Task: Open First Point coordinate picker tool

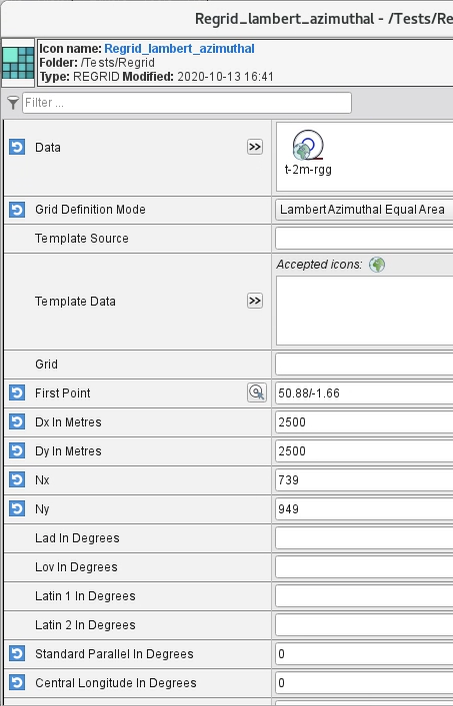Action: click(x=257, y=393)
